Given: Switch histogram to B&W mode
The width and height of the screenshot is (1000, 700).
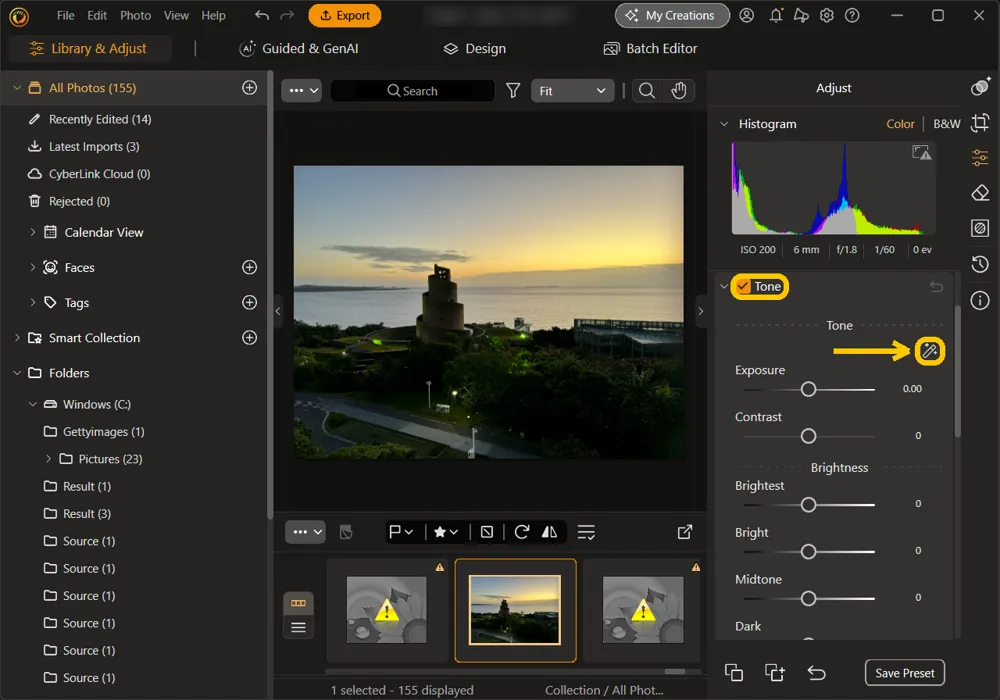Looking at the screenshot, I should (946, 124).
